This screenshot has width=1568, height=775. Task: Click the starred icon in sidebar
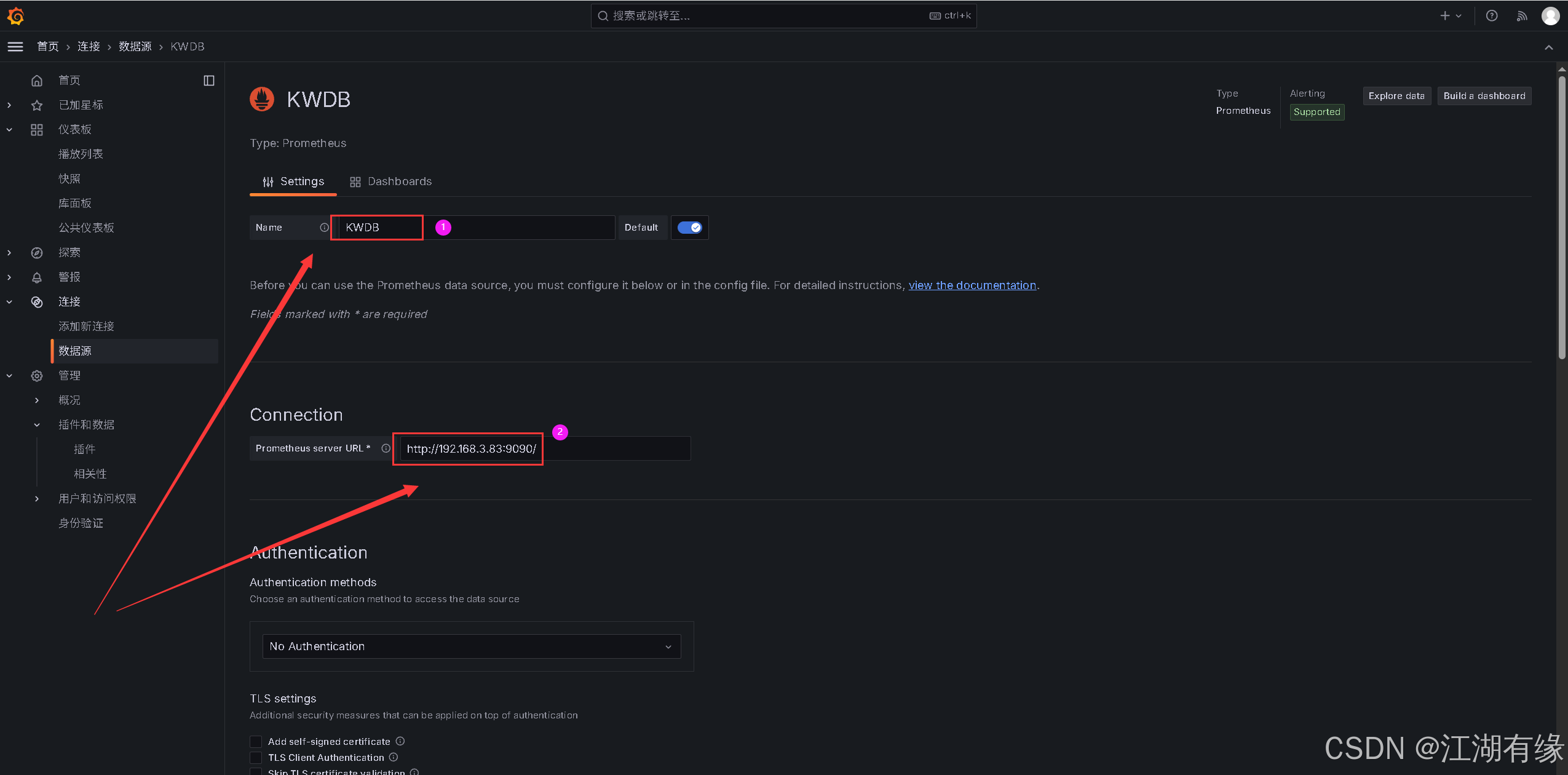point(37,105)
